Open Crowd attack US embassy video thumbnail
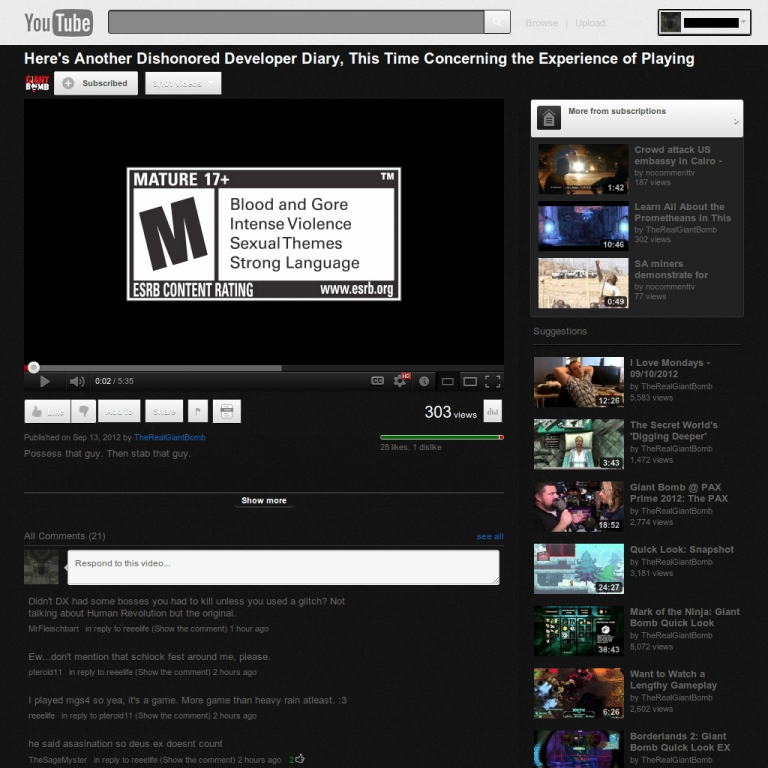Viewport: 768px width, 768px height. pyautogui.click(x=583, y=169)
